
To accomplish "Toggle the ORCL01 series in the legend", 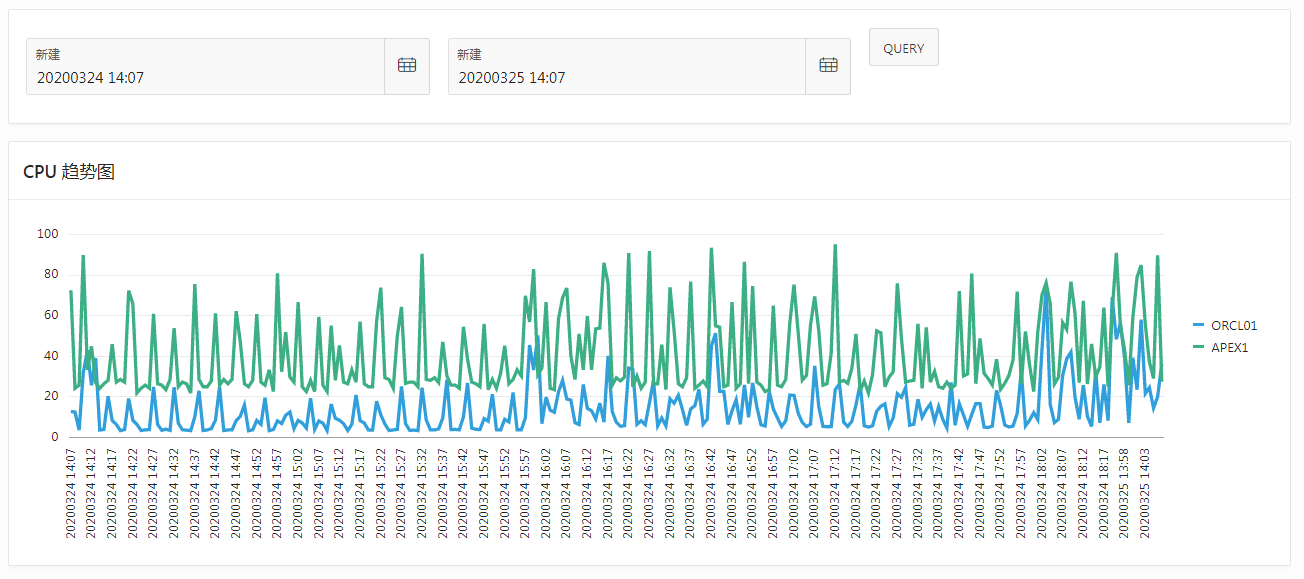I will (x=1233, y=325).
